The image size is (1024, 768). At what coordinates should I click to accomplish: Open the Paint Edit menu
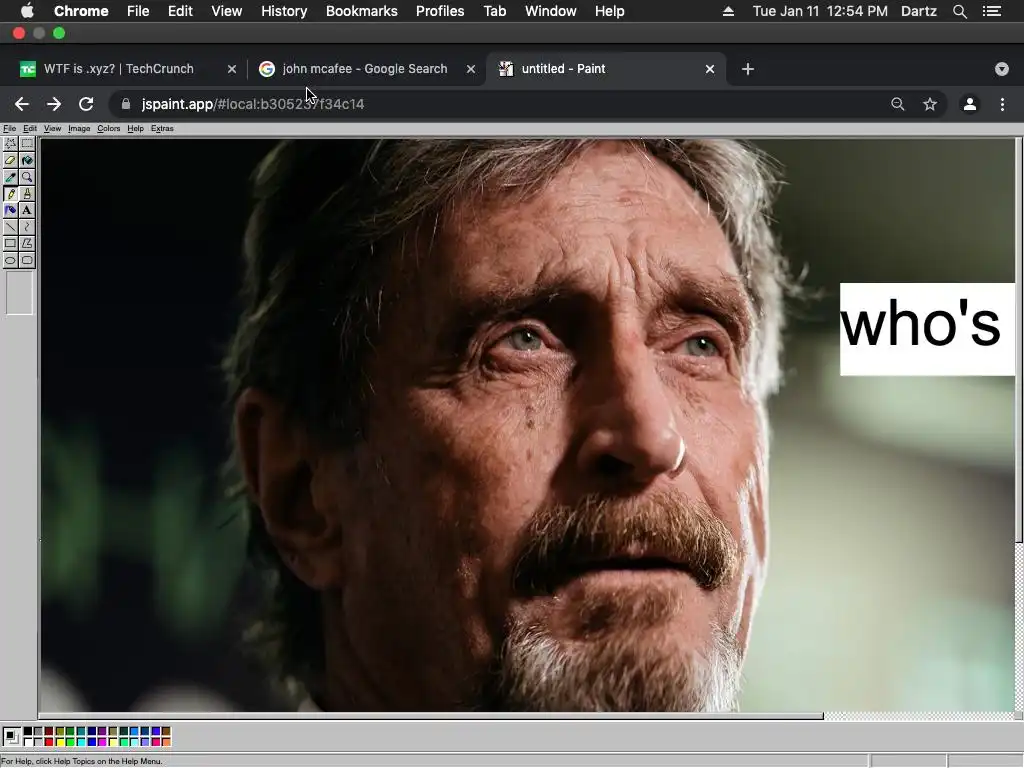30,129
